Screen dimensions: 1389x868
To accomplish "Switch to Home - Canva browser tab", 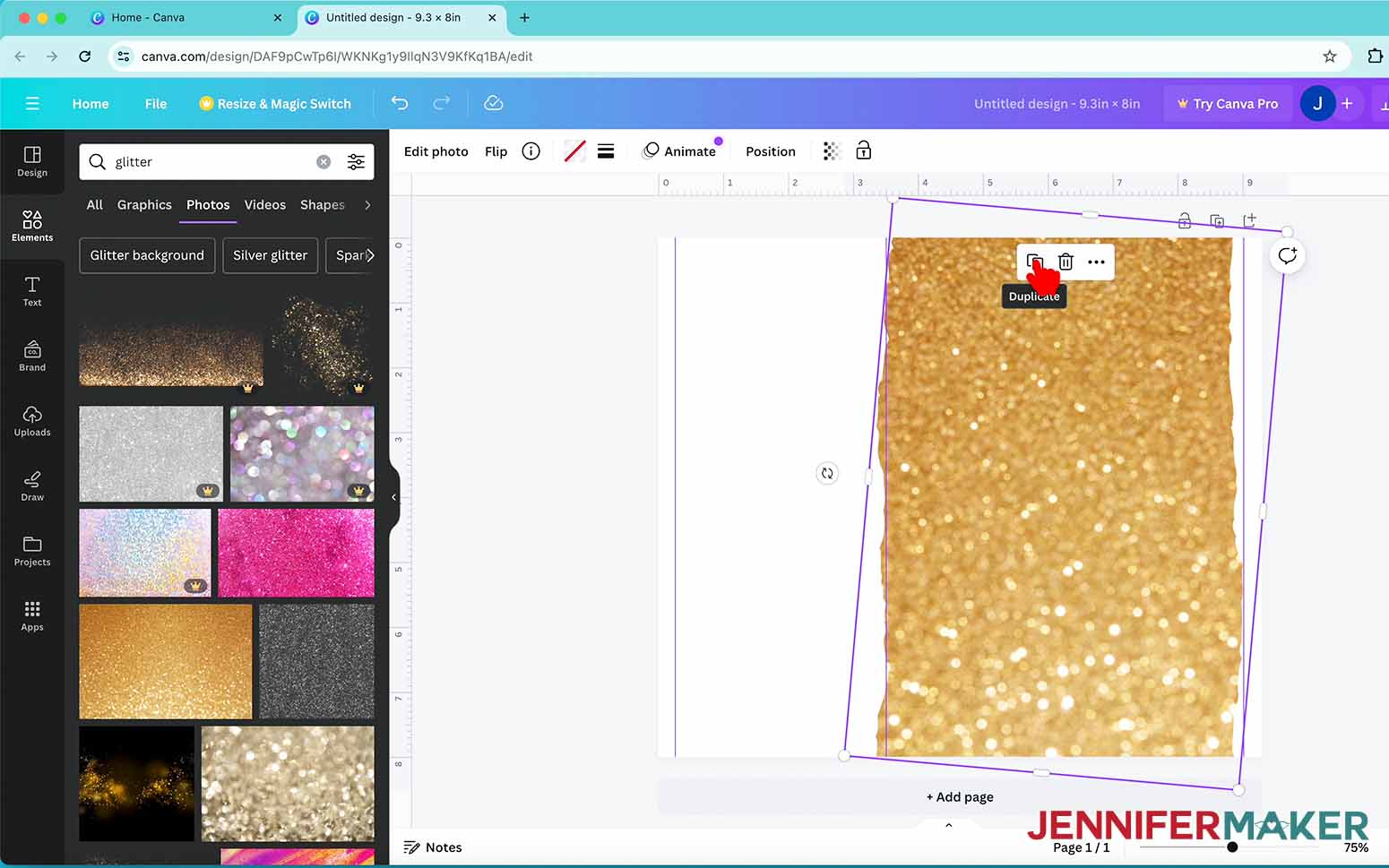I will pyautogui.click(x=186, y=18).
